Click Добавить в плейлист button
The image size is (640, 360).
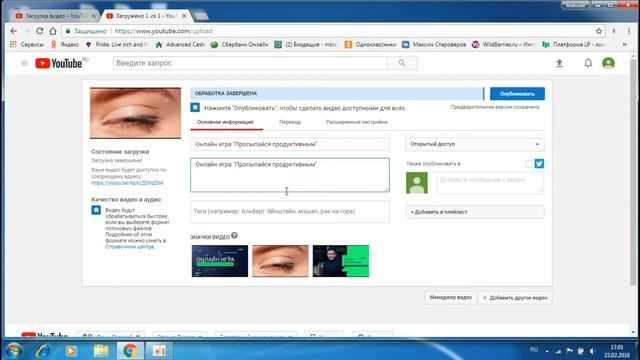475,212
